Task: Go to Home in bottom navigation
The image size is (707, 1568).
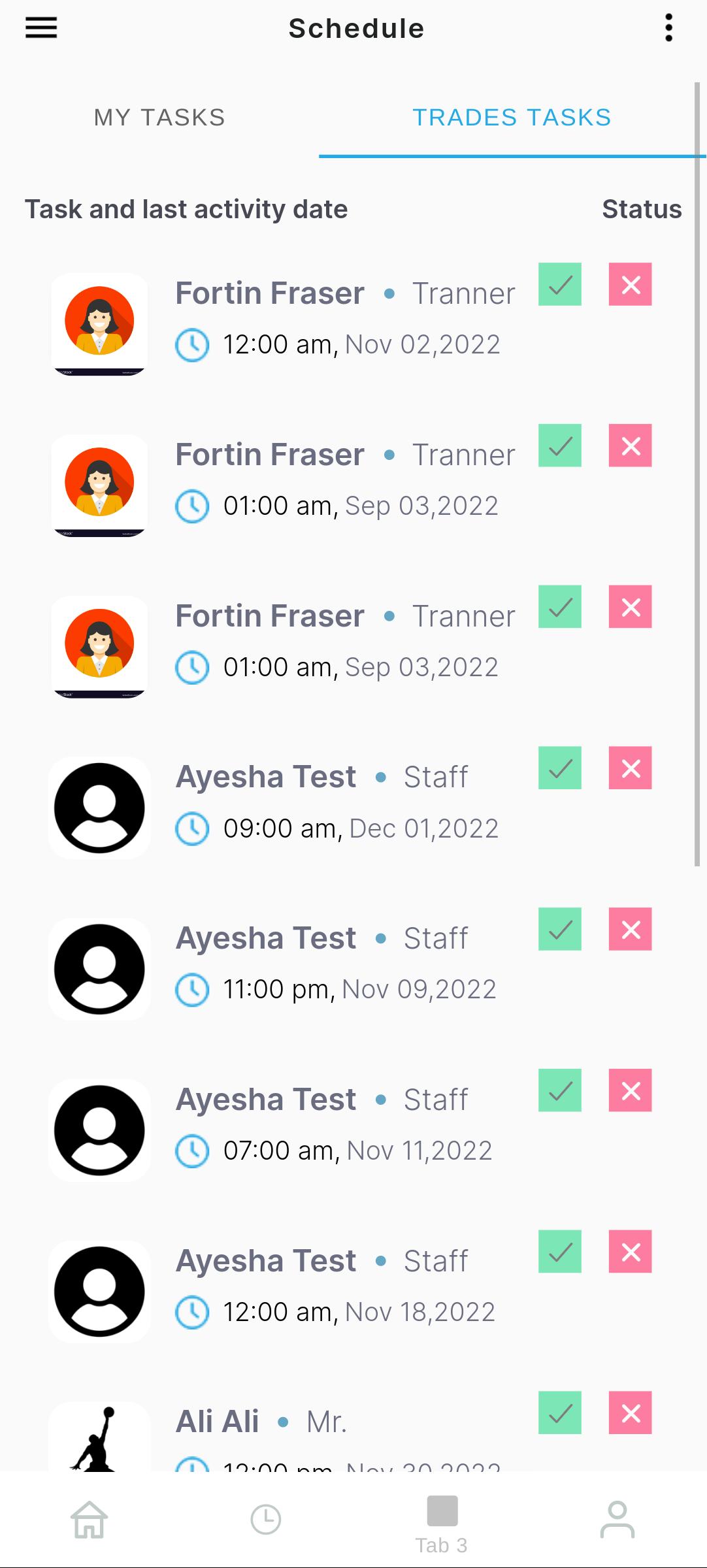Action: pos(90,1520)
